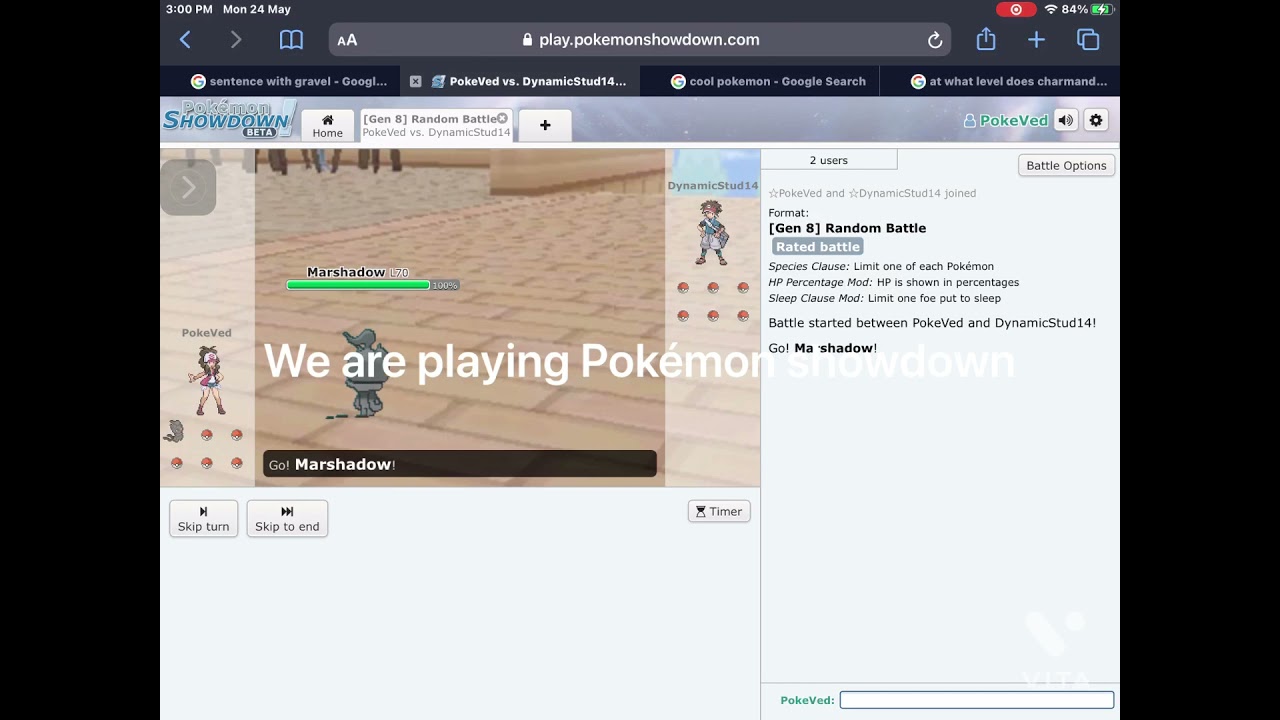This screenshot has height=720, width=1280.
Task: Add a new Safari tab
Action: coord(1036,40)
